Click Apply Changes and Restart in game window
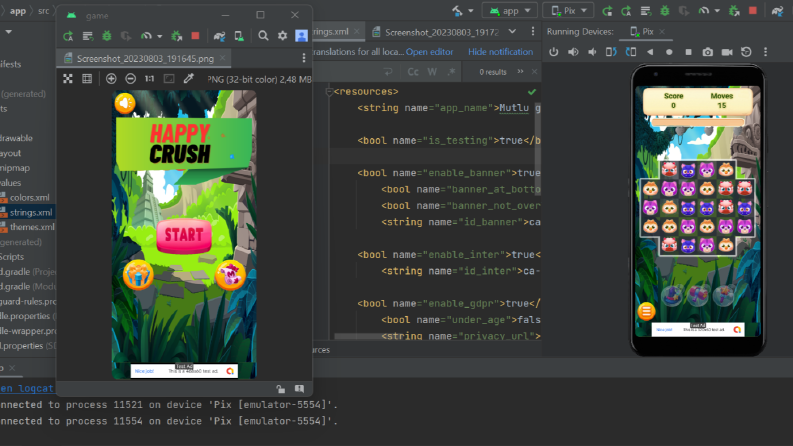The height and width of the screenshot is (446, 793). pyautogui.click(x=68, y=36)
